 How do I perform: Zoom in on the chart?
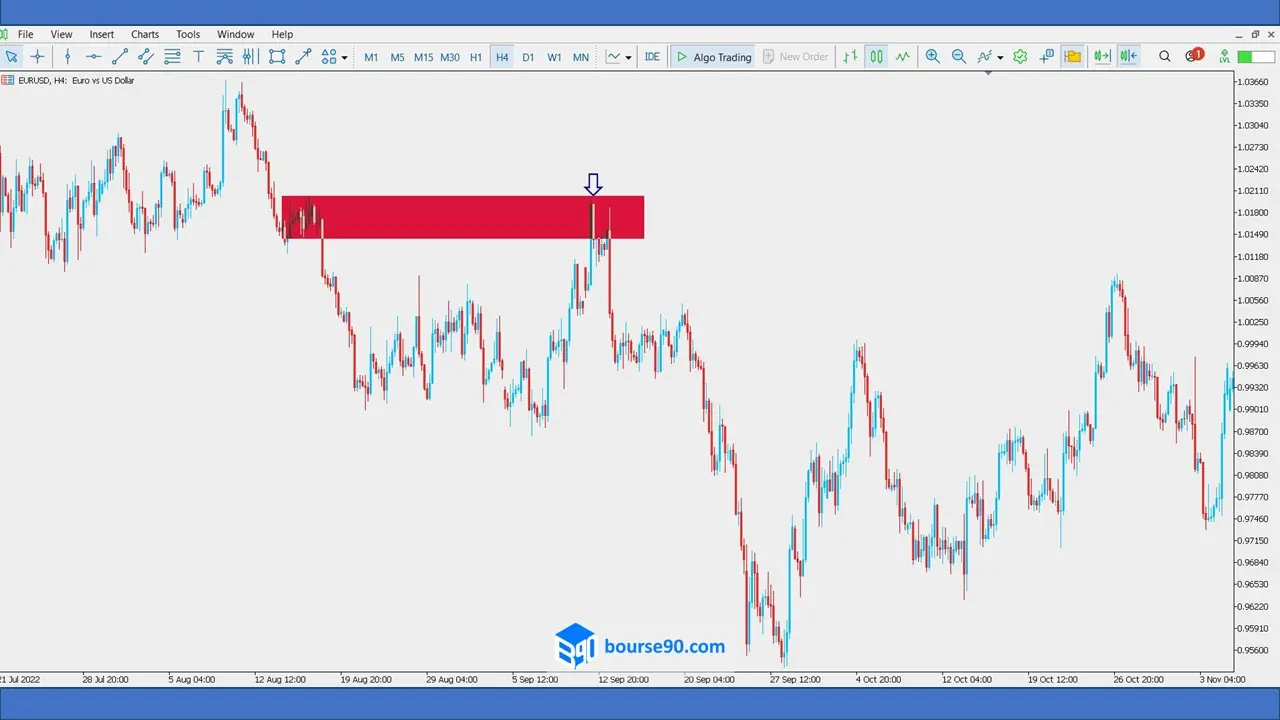point(933,57)
